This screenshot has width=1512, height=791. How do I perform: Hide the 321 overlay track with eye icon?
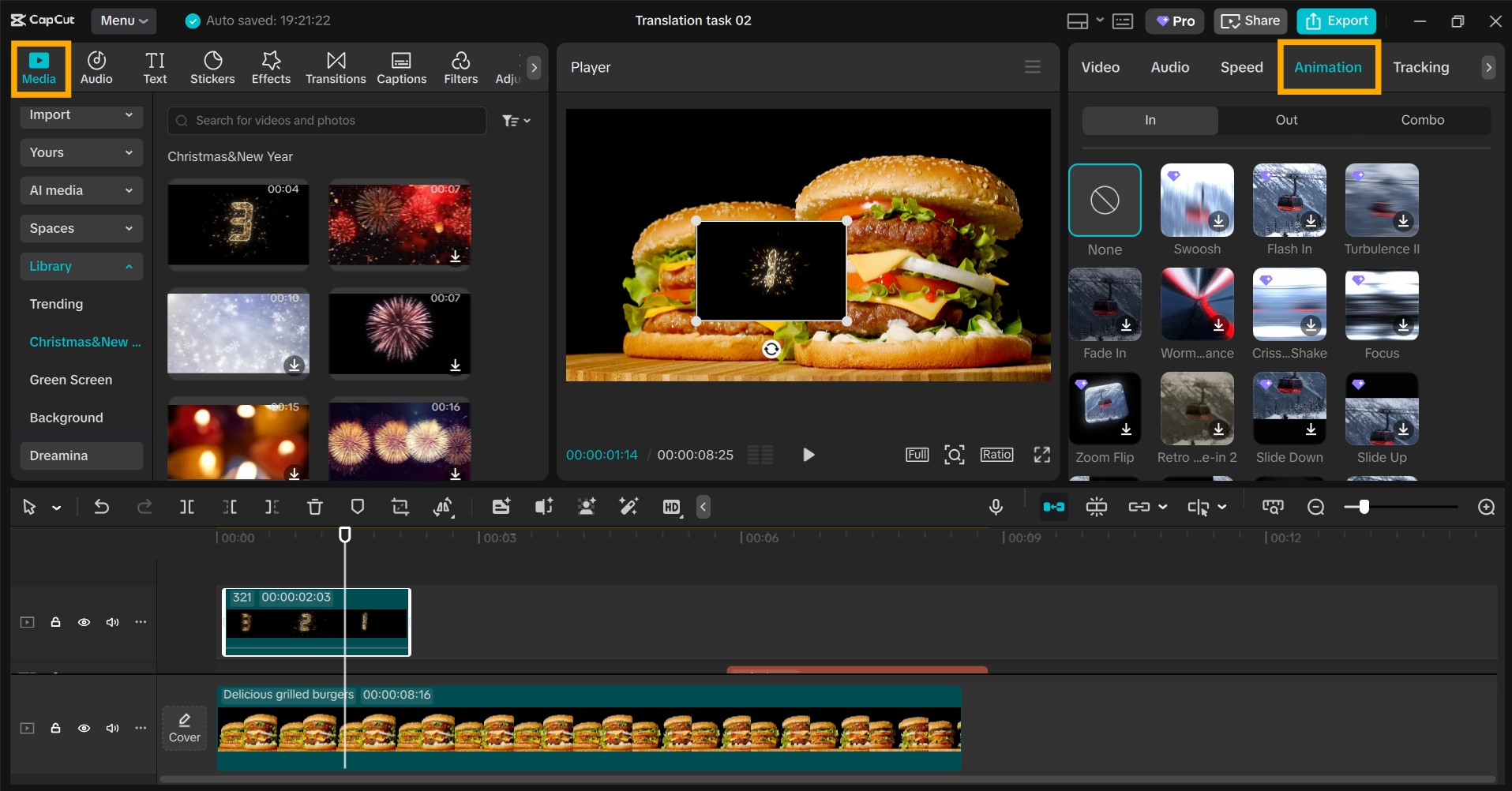84,622
